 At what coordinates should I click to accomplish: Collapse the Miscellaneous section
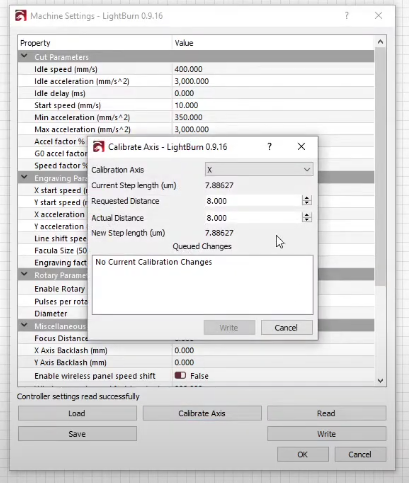[24, 325]
